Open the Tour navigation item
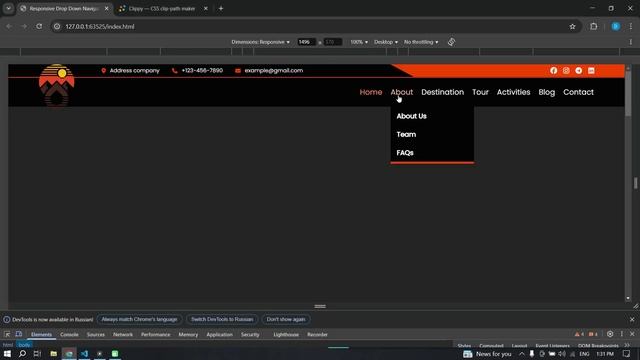This screenshot has height=360, width=640. coord(480,92)
